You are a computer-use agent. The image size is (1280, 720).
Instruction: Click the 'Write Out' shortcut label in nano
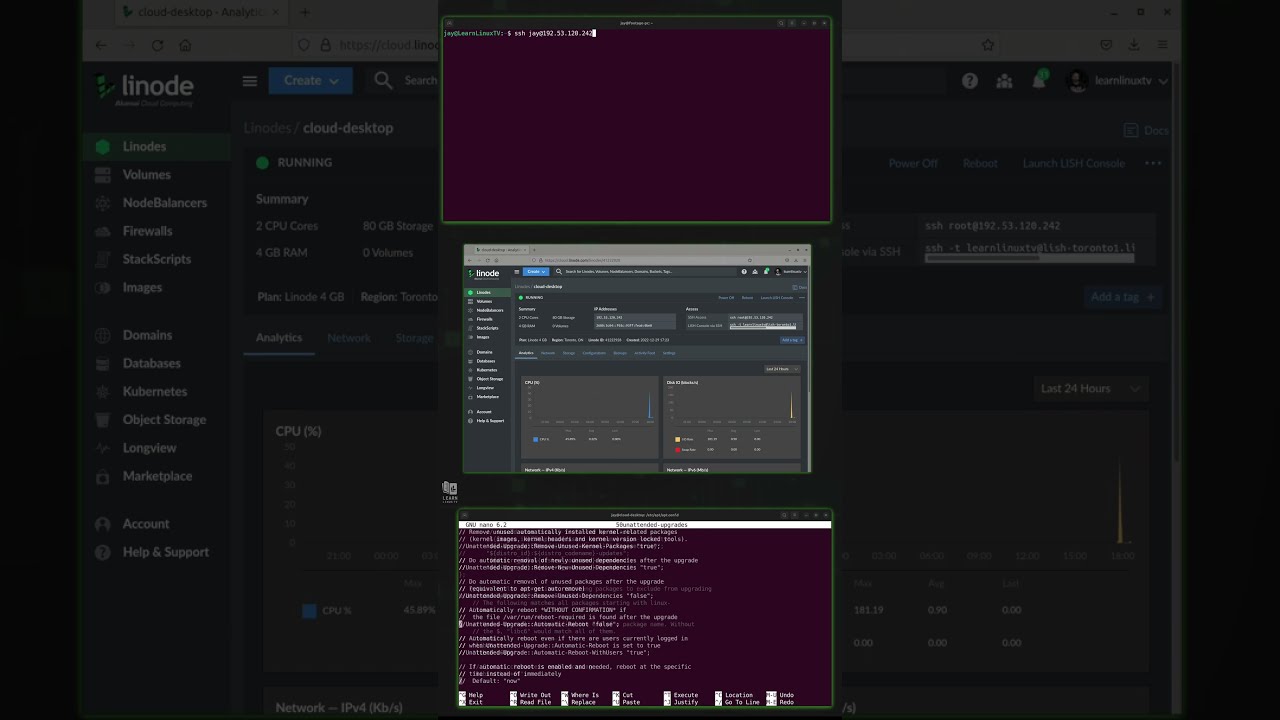(535, 695)
